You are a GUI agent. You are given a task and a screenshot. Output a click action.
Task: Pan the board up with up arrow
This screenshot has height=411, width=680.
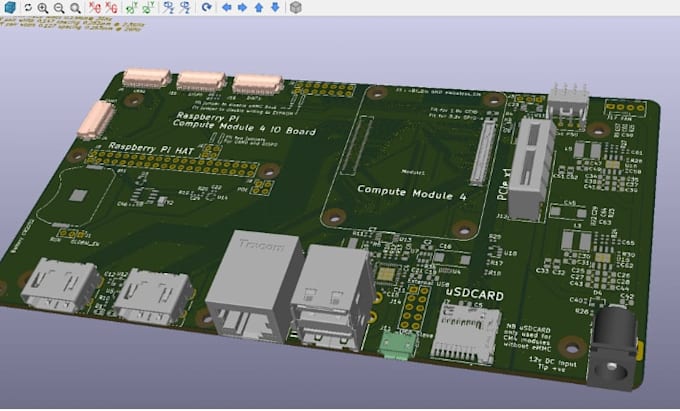pos(259,7)
